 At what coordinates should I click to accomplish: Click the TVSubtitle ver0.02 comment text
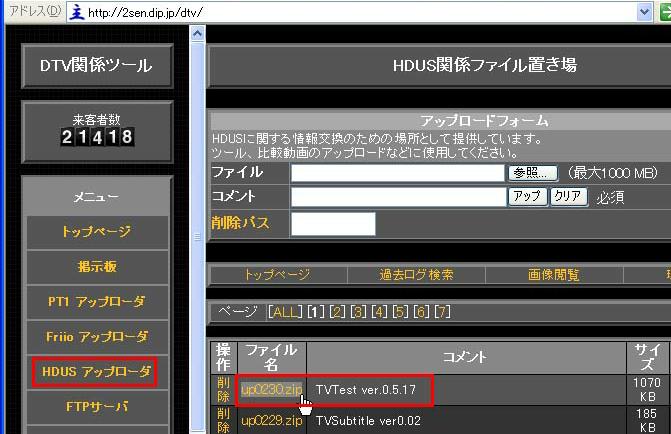click(368, 421)
